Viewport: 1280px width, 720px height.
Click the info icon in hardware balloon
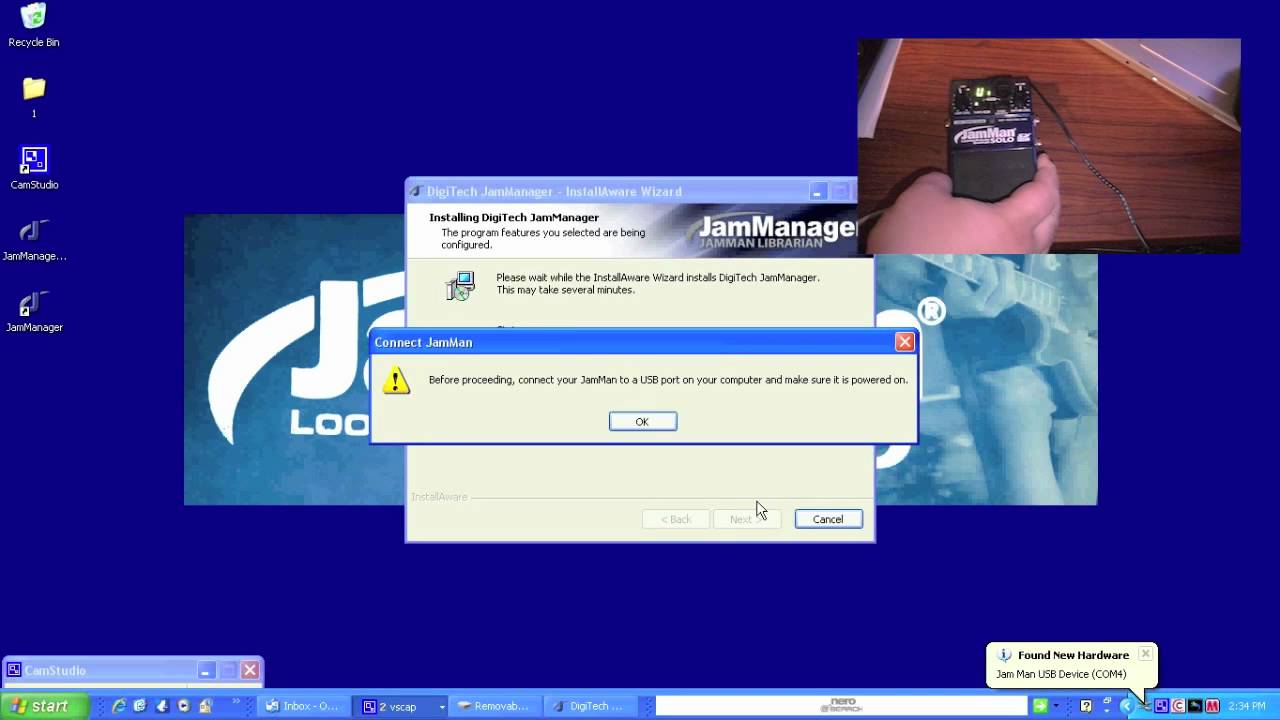pos(1004,655)
